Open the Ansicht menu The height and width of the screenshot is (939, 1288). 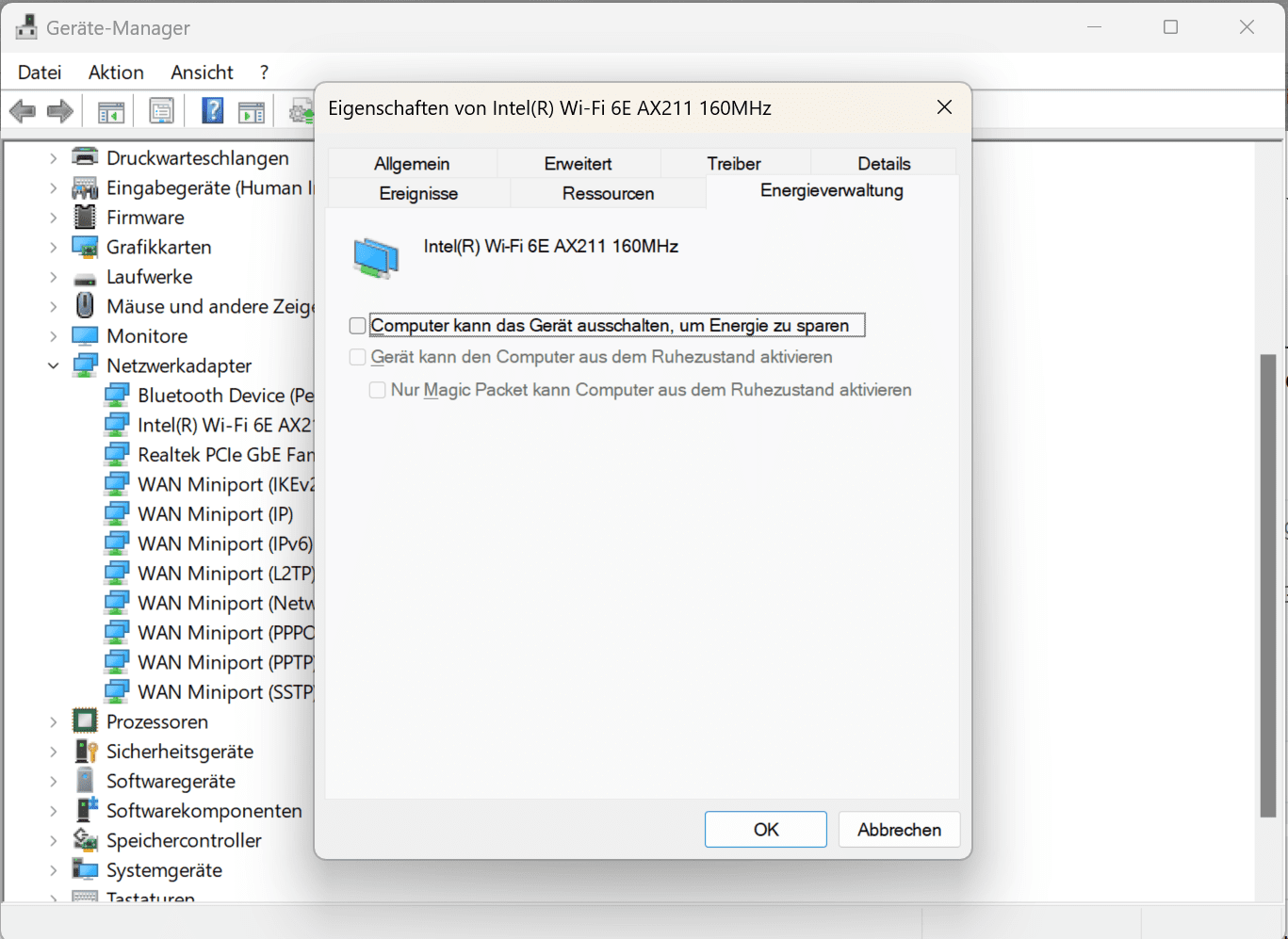[202, 73]
